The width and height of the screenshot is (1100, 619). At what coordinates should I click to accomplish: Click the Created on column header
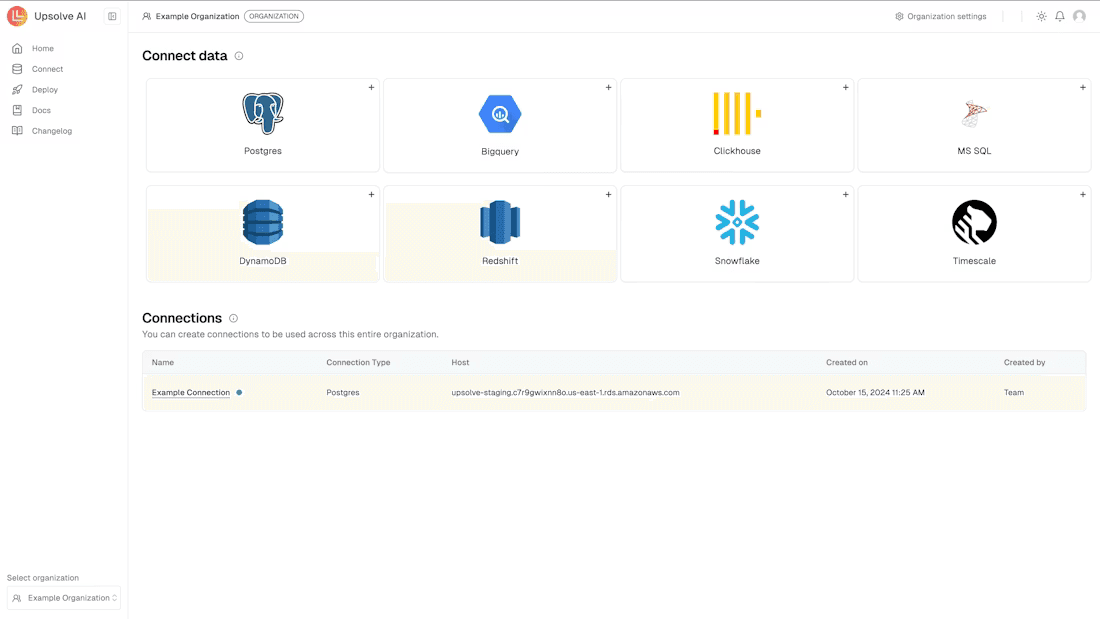[x=847, y=362]
